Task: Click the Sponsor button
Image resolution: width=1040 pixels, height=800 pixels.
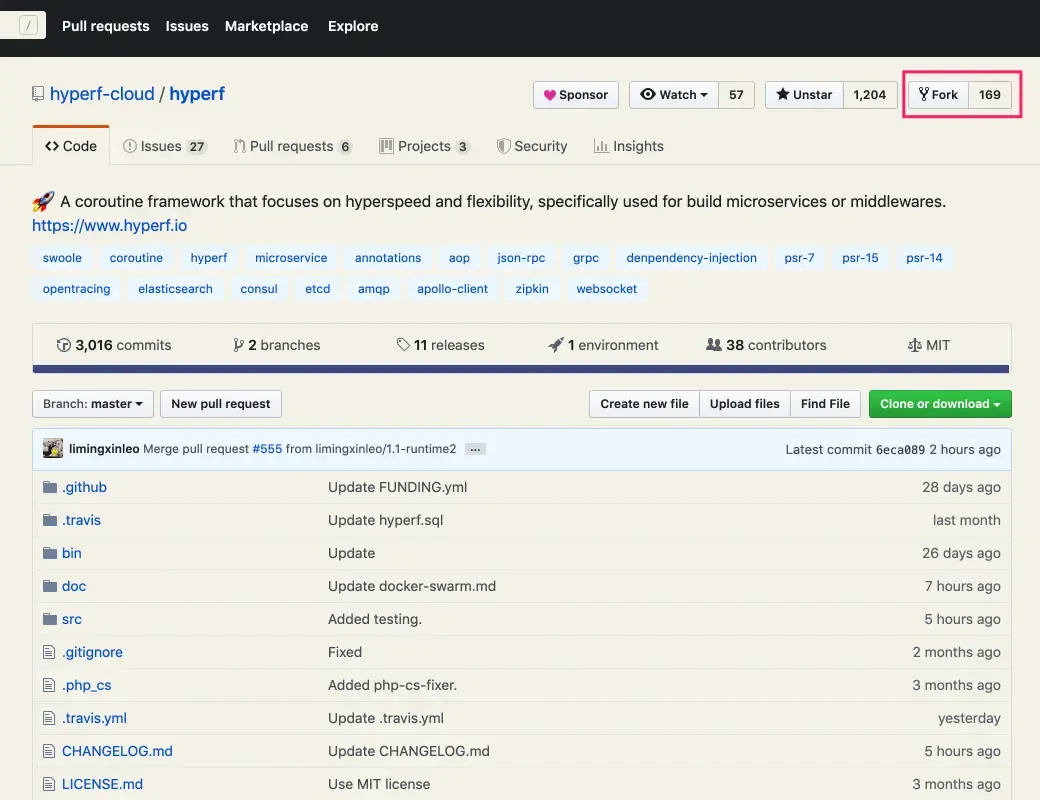Action: (x=576, y=95)
